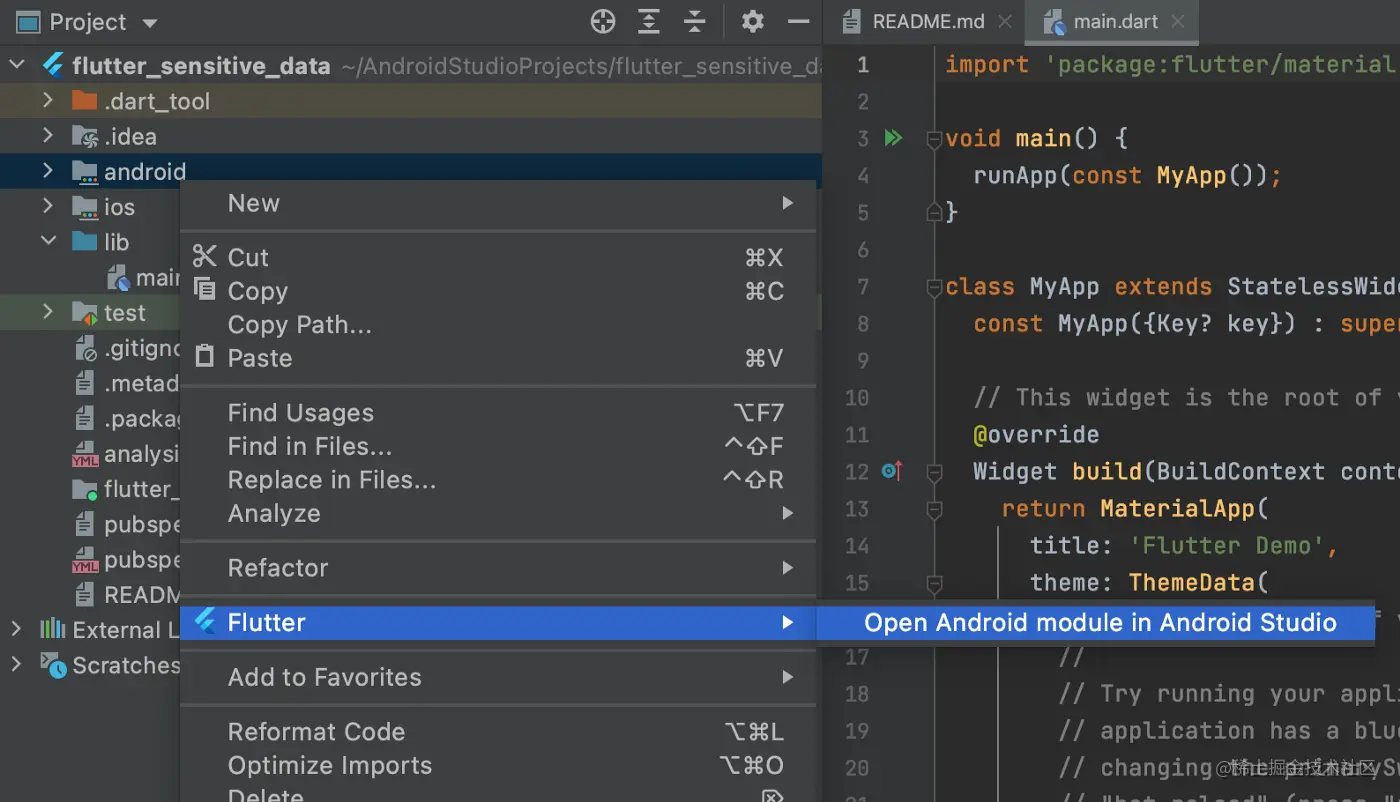Viewport: 1400px width, 802px height.
Task: Click the green run arrow beside main()
Action: [x=893, y=138]
